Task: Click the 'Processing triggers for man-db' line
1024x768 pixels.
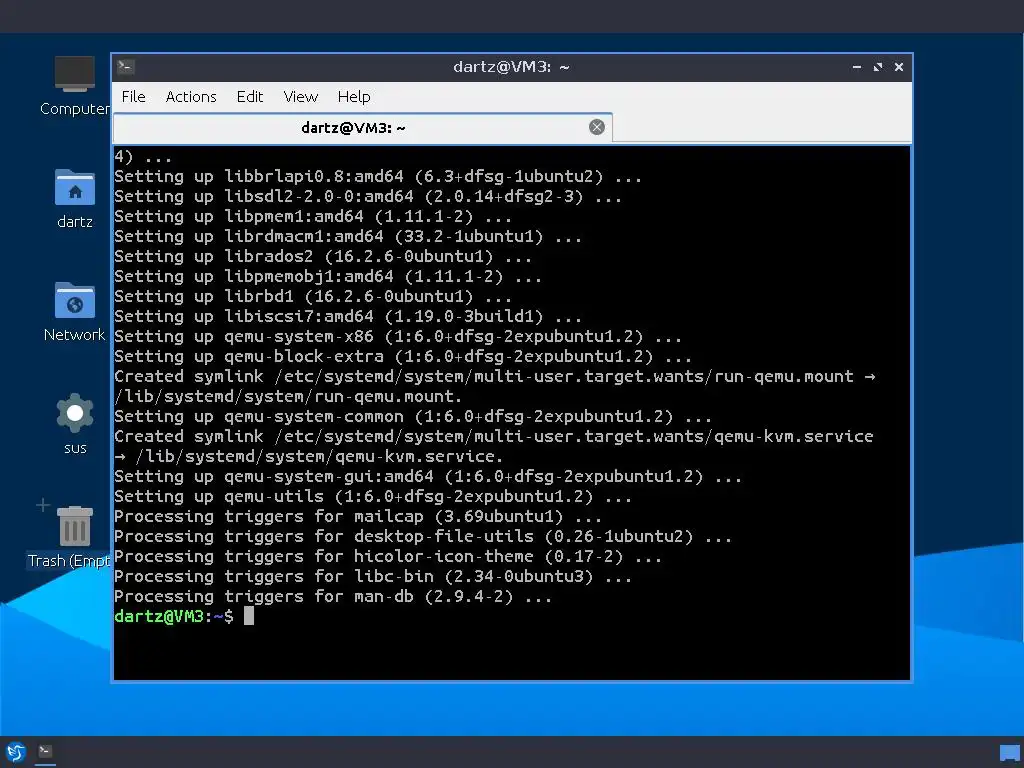Action: (333, 596)
